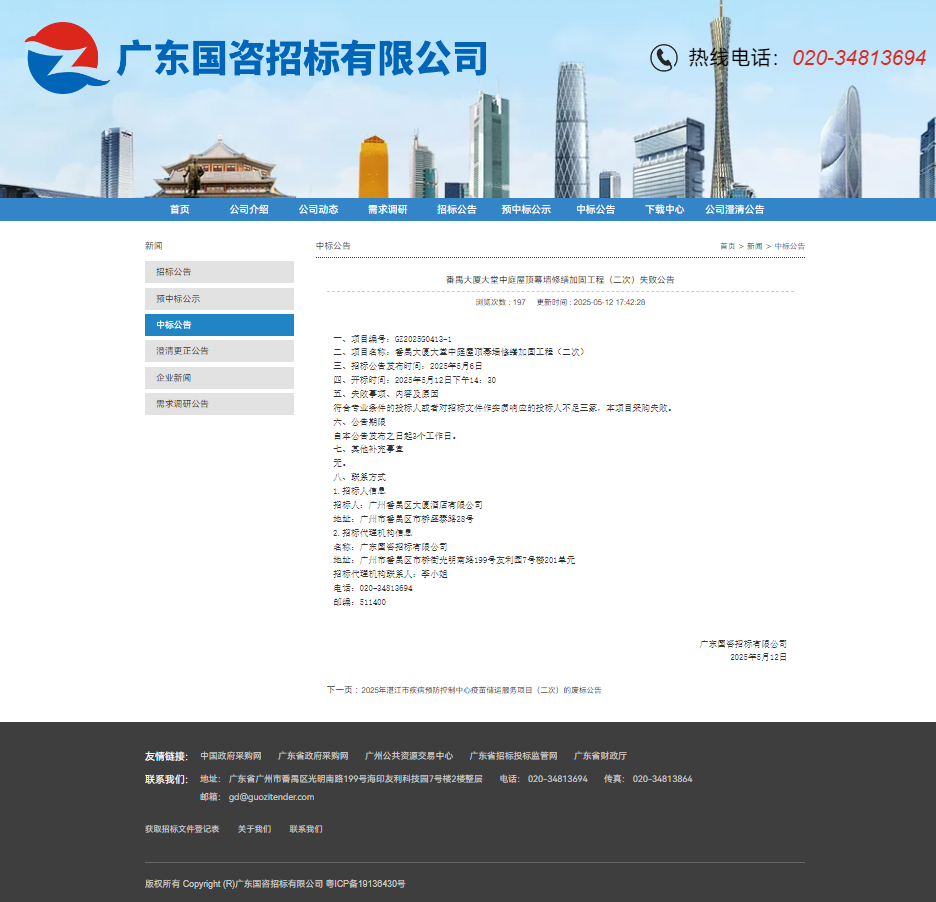
Task: Click 关于我们 in the footer
Action: point(254,829)
